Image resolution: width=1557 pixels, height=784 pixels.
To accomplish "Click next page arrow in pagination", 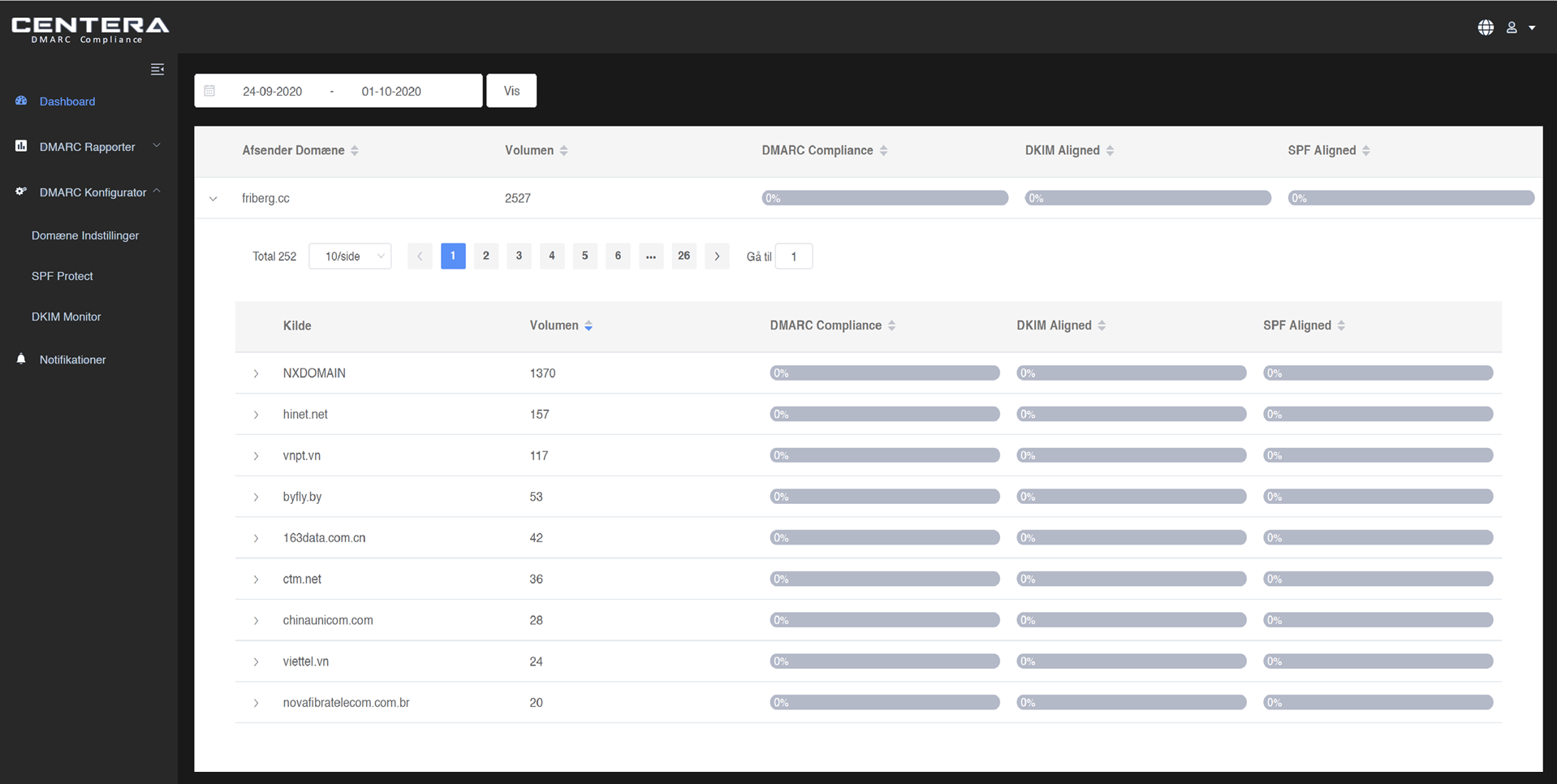I will [717, 256].
